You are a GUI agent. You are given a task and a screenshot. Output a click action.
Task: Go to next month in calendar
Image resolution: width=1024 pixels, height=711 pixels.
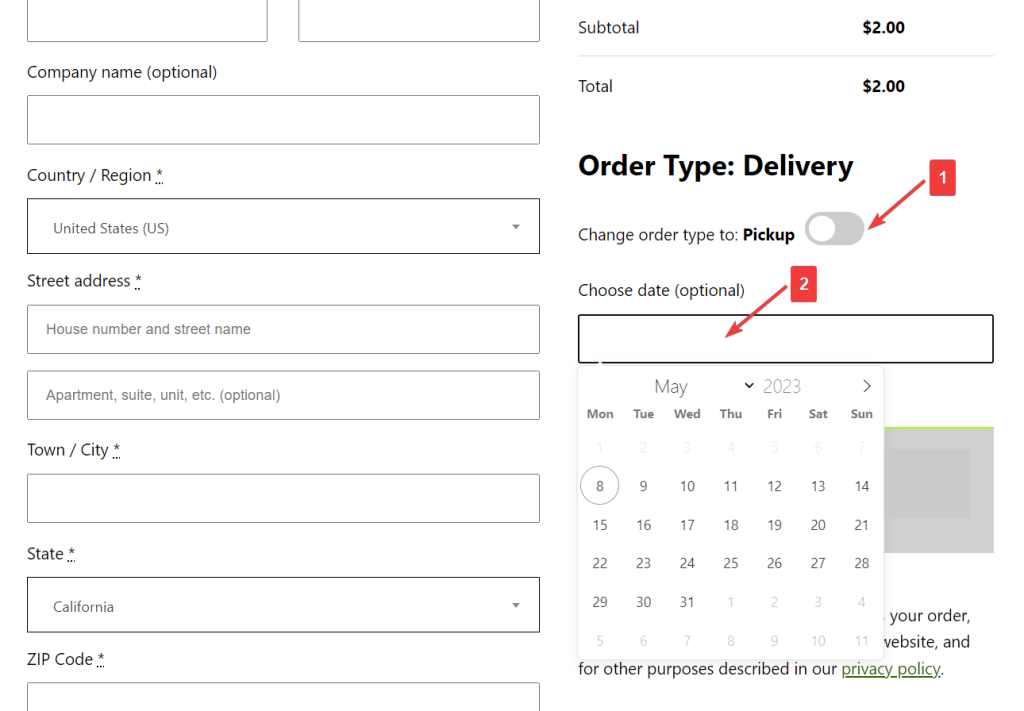click(866, 387)
